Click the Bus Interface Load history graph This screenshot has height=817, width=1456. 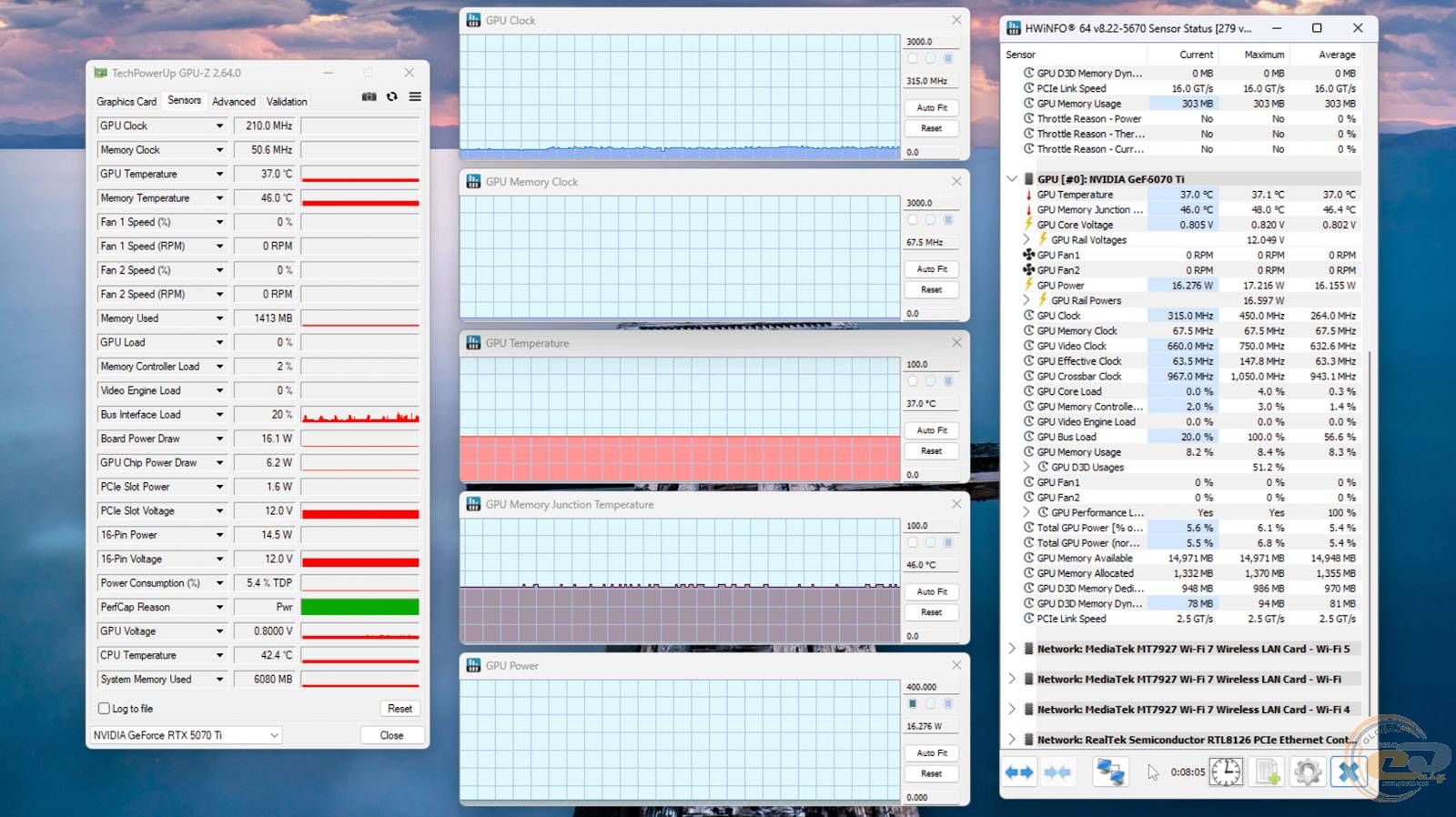[360, 415]
